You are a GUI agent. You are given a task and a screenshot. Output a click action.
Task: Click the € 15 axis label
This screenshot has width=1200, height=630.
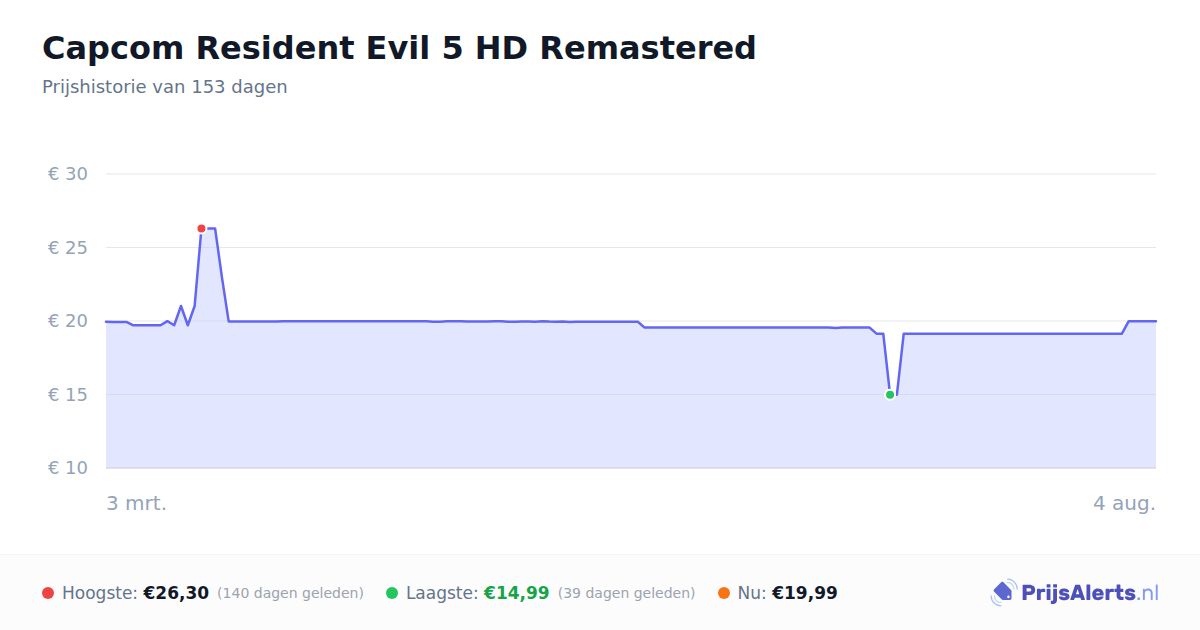click(68, 395)
